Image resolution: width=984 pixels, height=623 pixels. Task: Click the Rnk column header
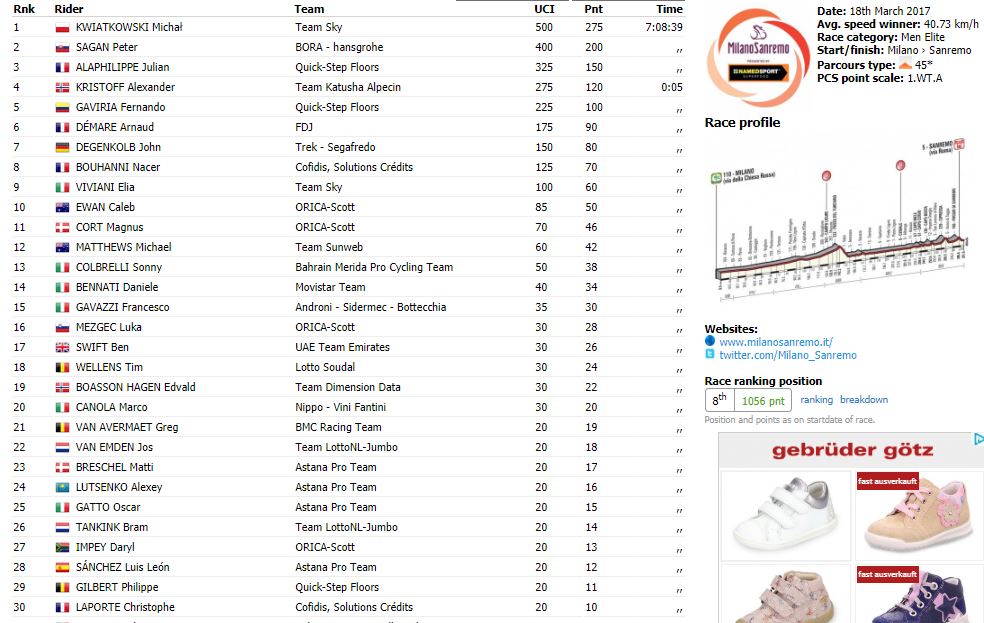24,9
